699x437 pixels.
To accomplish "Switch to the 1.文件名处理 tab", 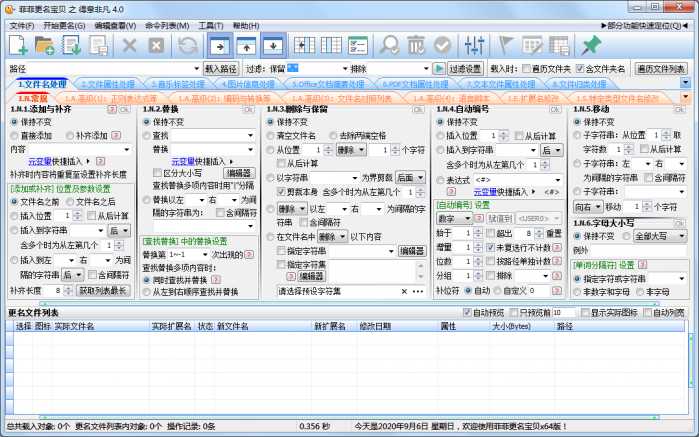I will [42, 84].
